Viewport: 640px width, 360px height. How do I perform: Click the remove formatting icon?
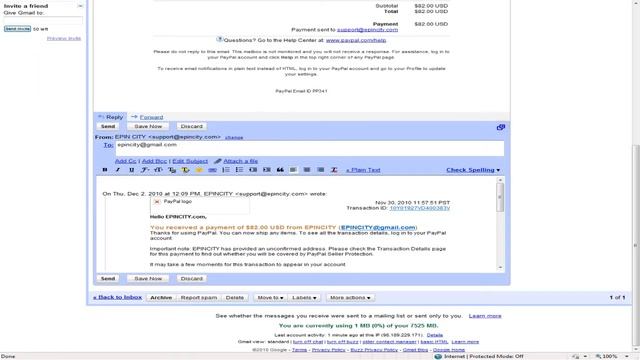pyautogui.click(x=334, y=170)
